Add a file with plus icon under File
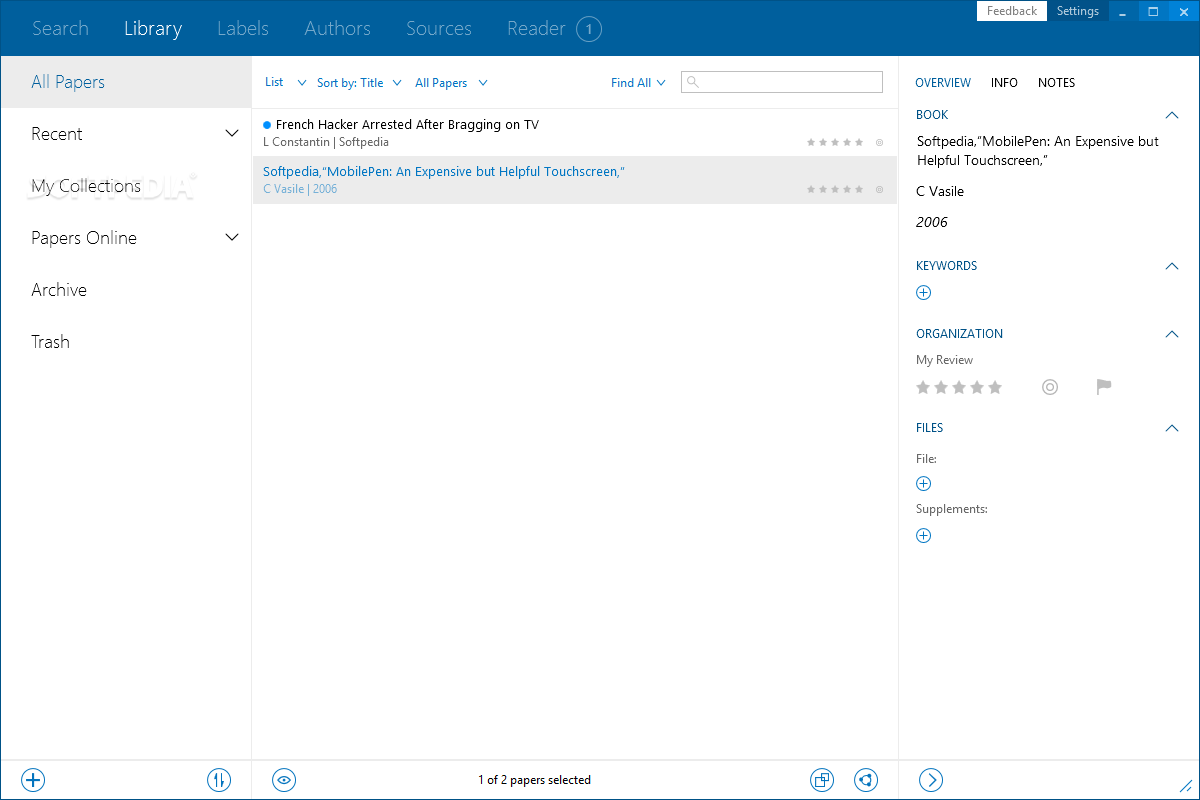Viewport: 1200px width, 800px height. pyautogui.click(x=924, y=484)
